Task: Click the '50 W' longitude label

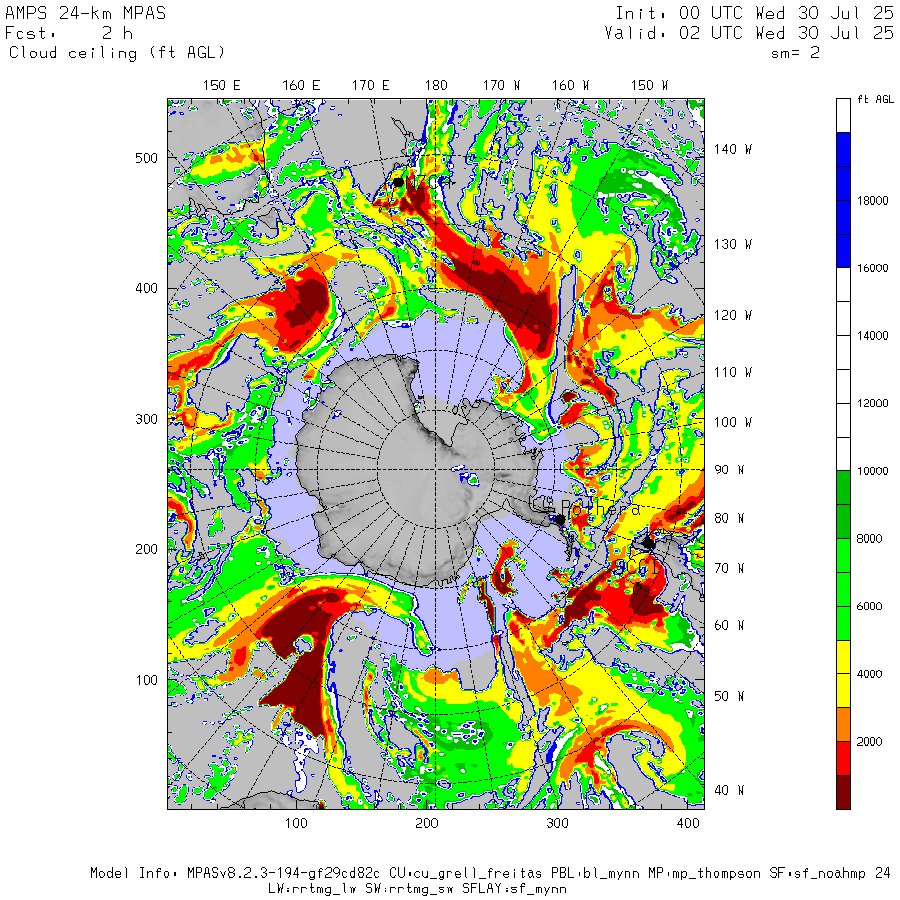Action: [729, 696]
